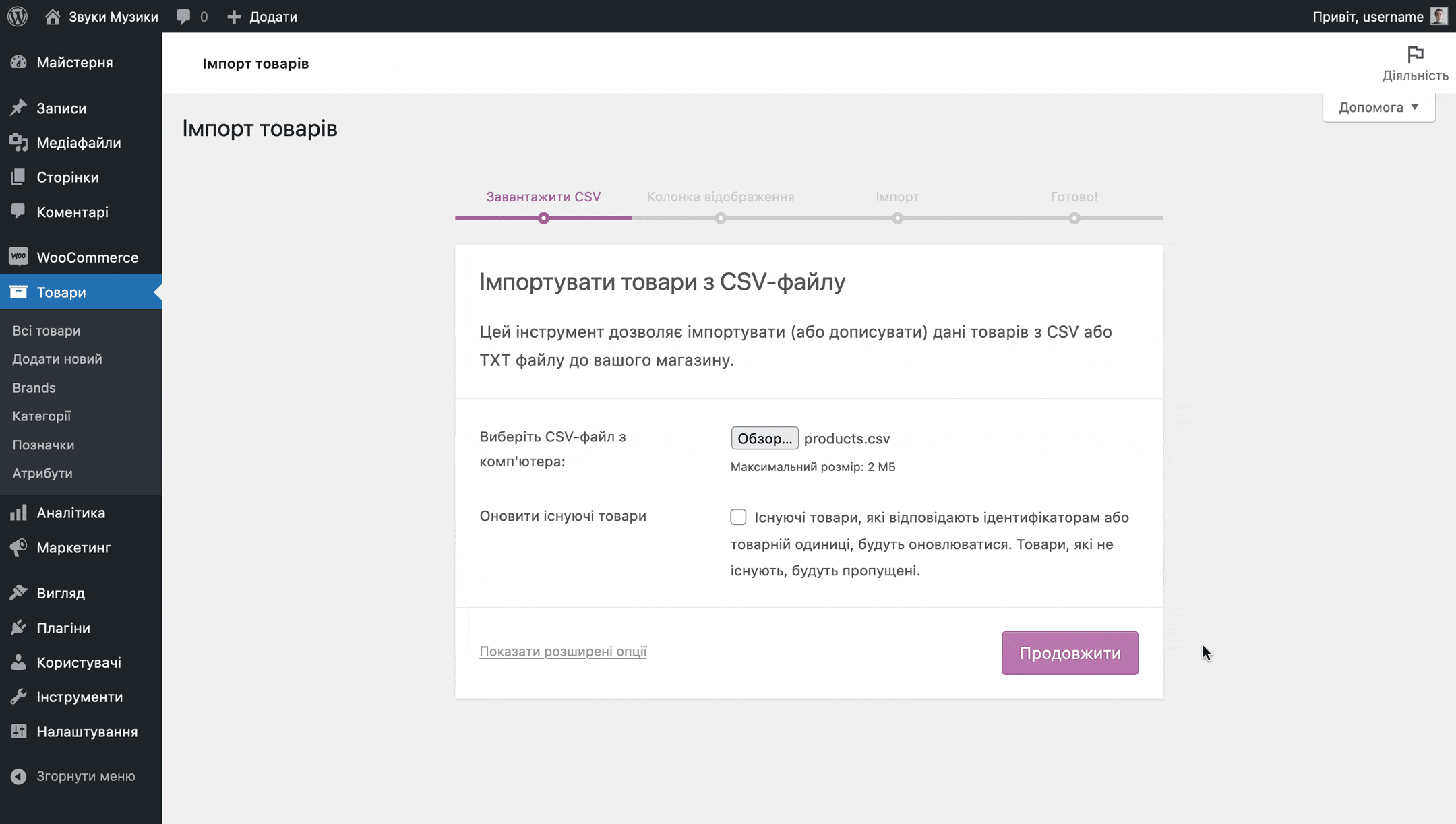Open Позначки submenu item

click(x=43, y=445)
